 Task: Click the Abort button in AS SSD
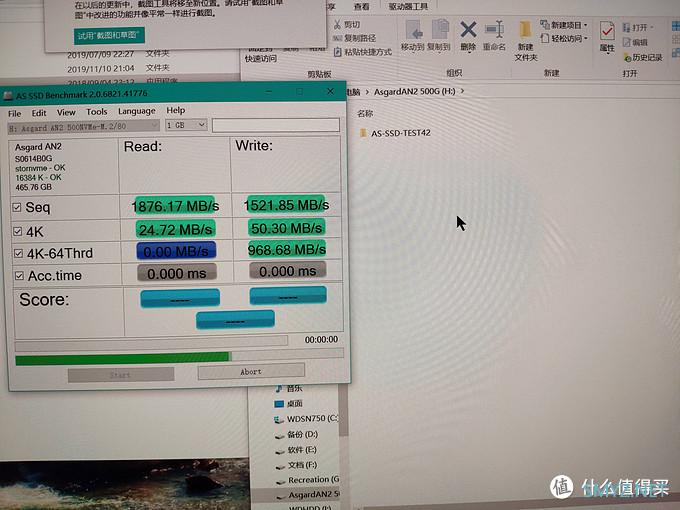click(251, 372)
